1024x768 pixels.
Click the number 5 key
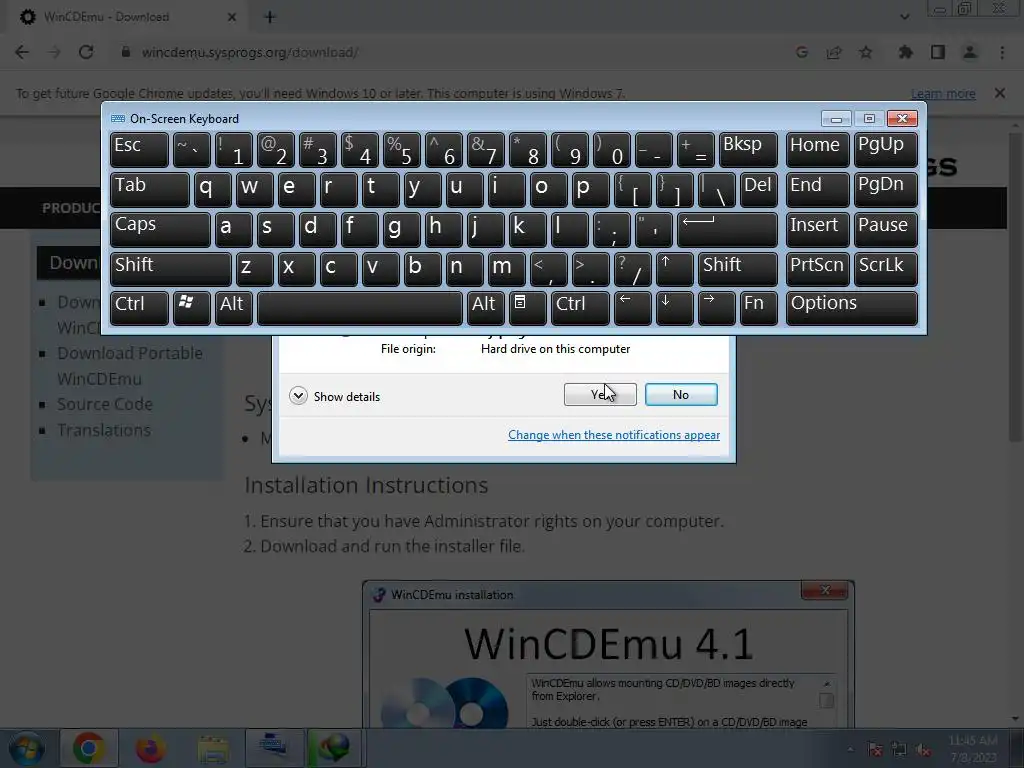(x=402, y=150)
